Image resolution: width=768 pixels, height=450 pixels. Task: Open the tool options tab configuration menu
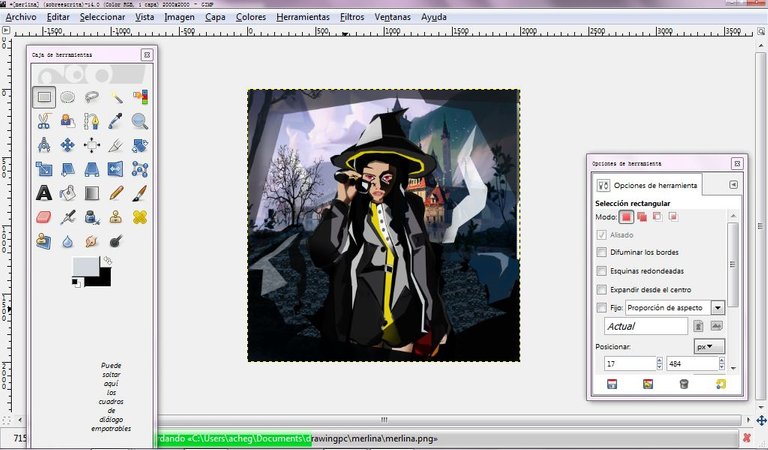click(x=733, y=185)
